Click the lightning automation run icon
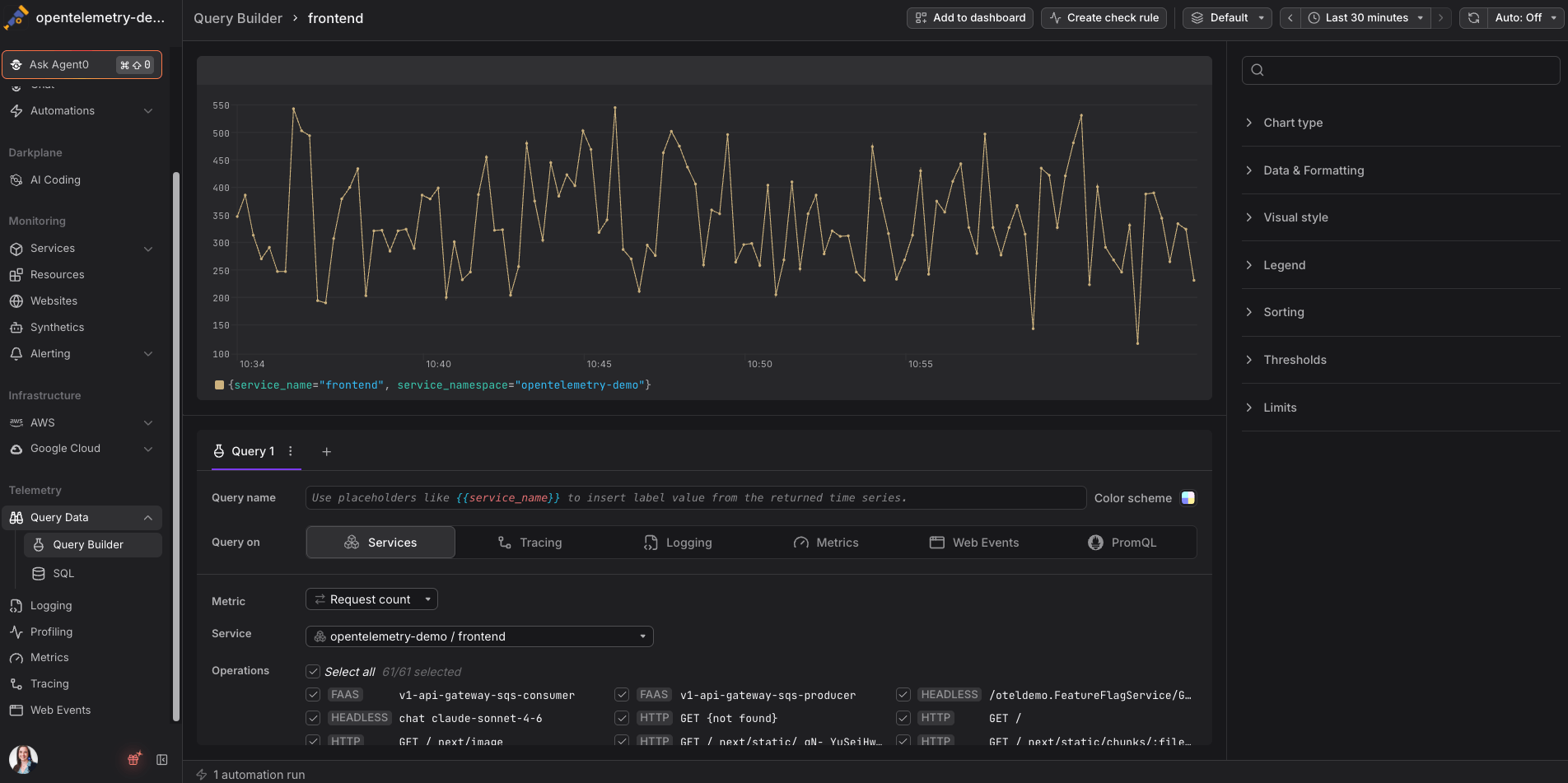The image size is (1568, 783). pyautogui.click(x=202, y=775)
